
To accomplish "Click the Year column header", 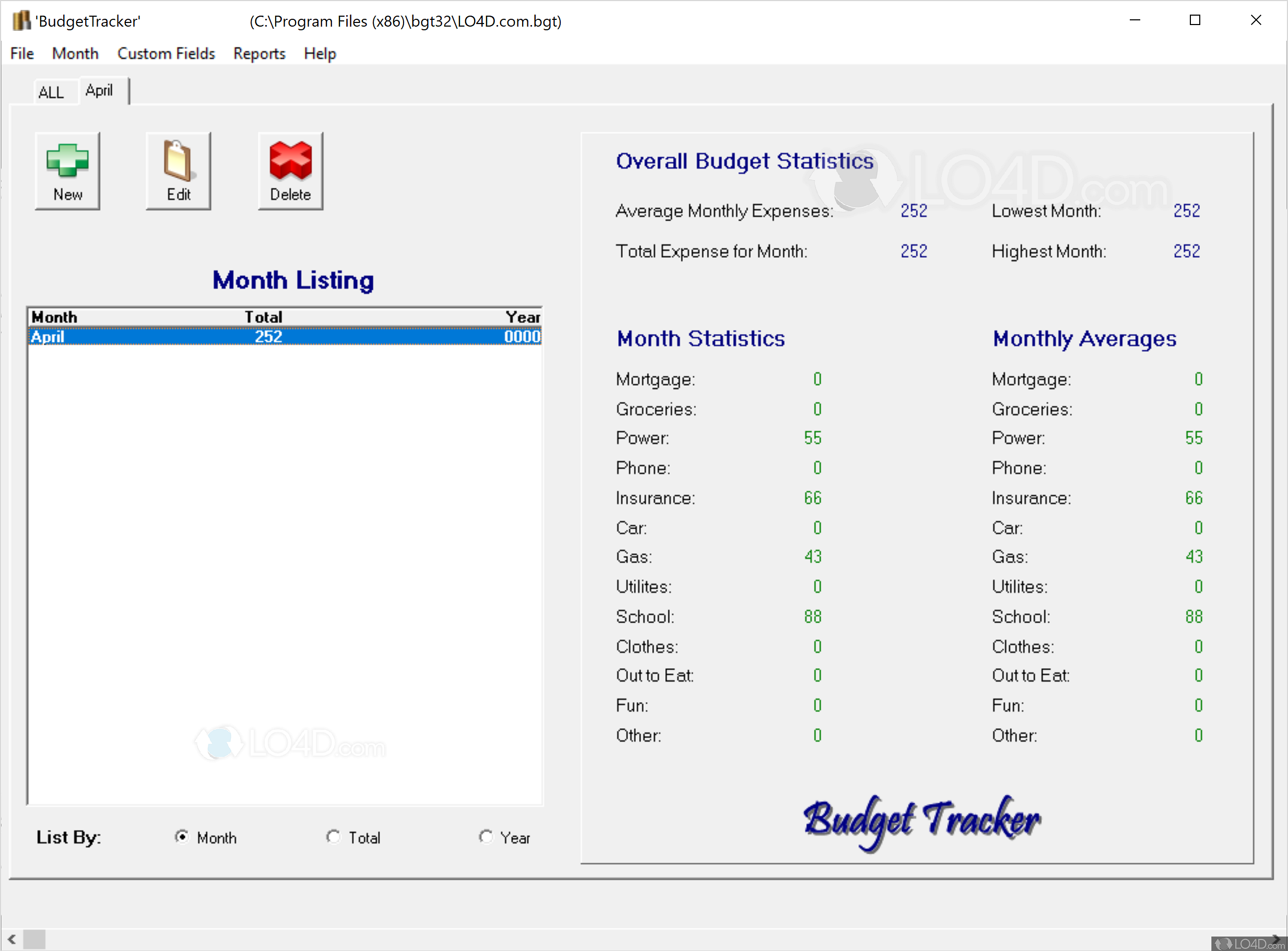I will [x=522, y=317].
